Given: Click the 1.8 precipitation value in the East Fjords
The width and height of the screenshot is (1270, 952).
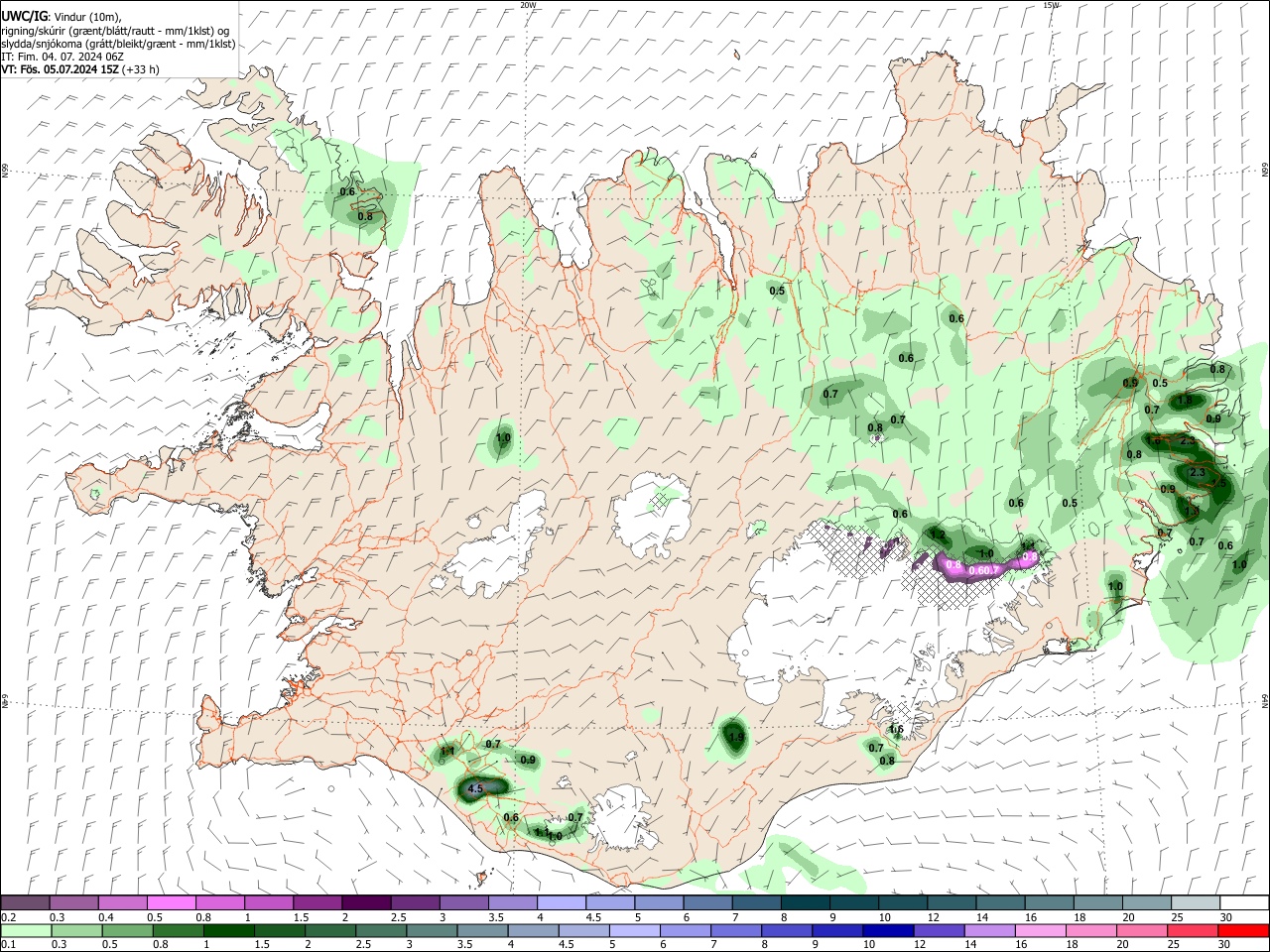Looking at the screenshot, I should tap(1185, 401).
